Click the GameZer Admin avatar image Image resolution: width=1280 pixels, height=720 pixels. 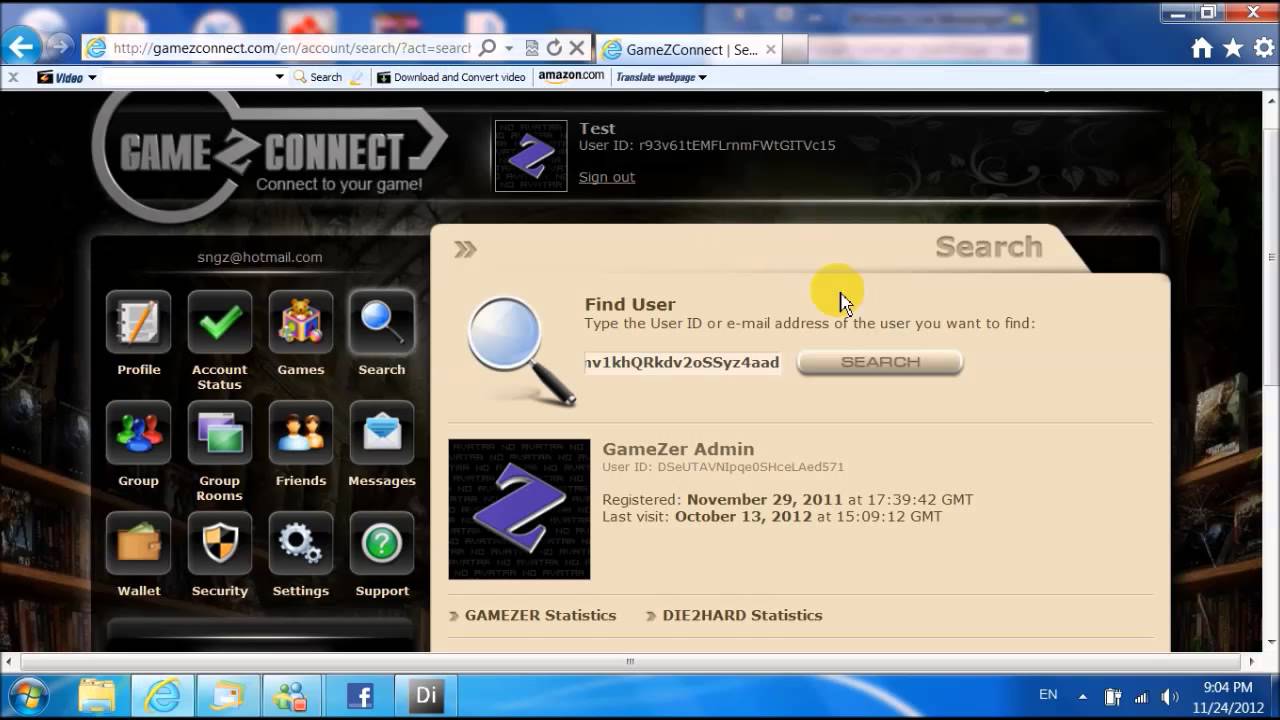pyautogui.click(x=519, y=509)
